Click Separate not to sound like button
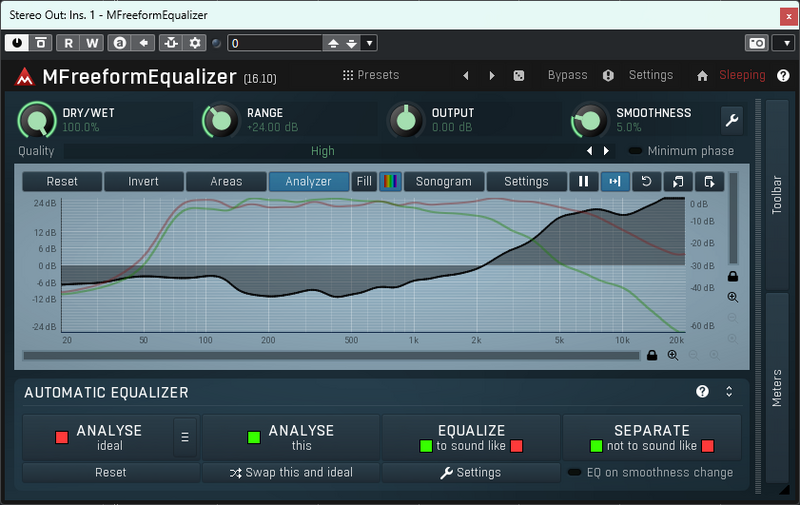 [652, 438]
